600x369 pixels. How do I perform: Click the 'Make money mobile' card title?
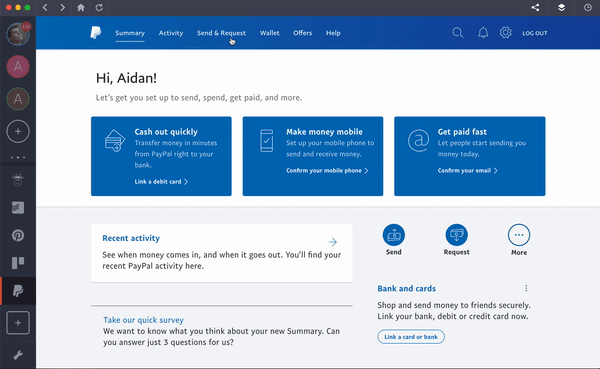point(324,132)
